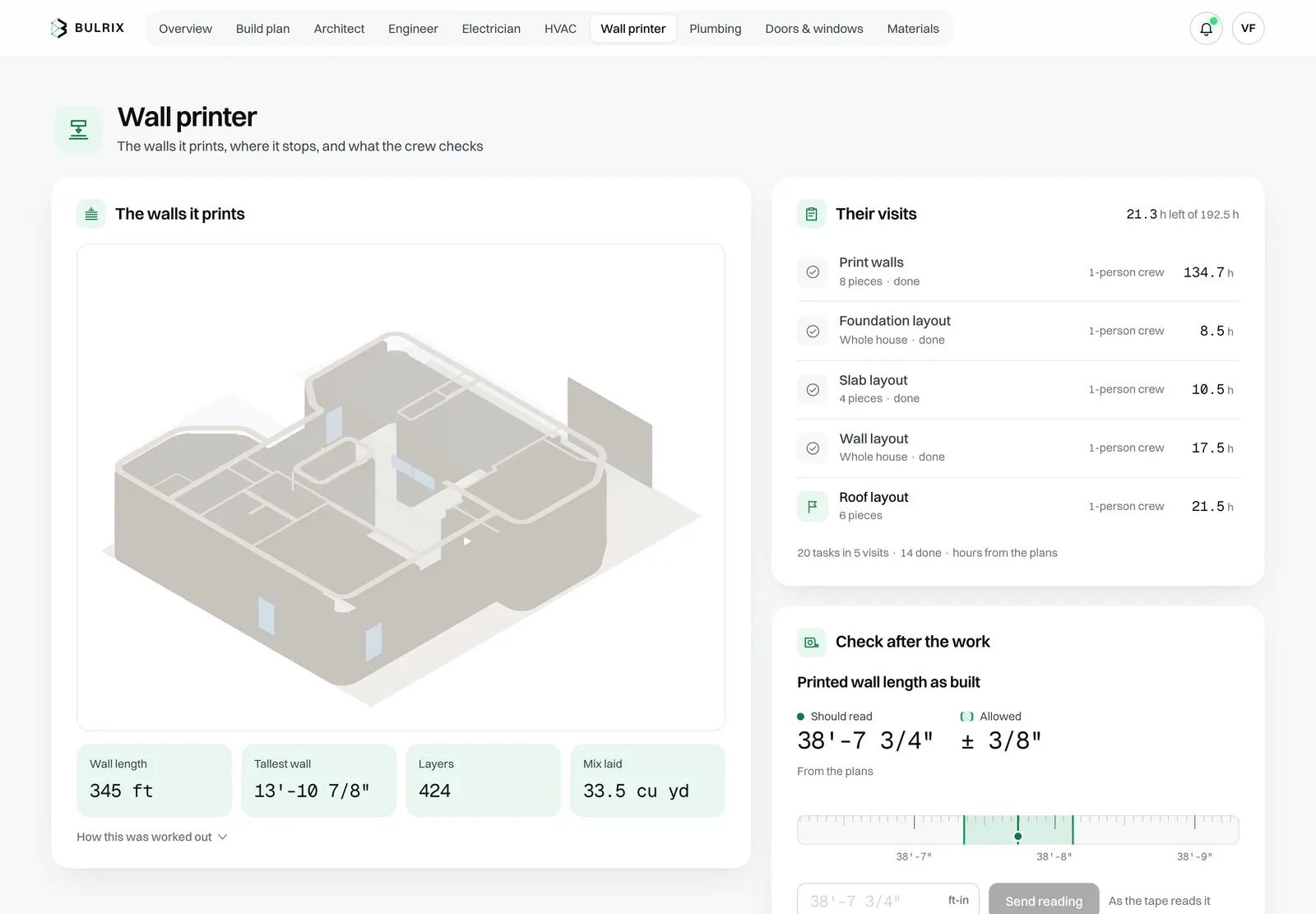Click the BULRIX brand name link
The height and width of the screenshot is (914, 1316).
coord(100,28)
